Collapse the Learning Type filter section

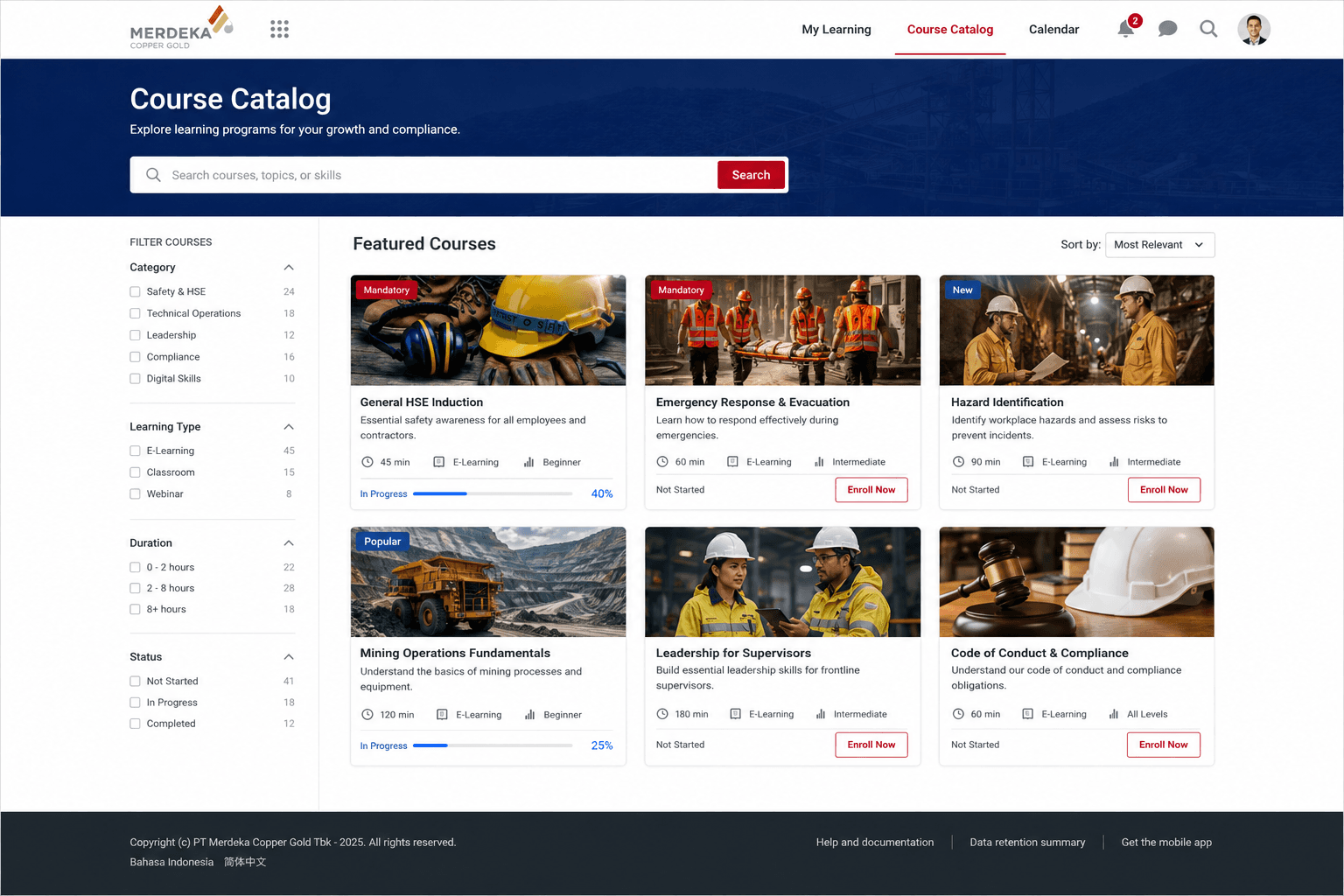[289, 427]
